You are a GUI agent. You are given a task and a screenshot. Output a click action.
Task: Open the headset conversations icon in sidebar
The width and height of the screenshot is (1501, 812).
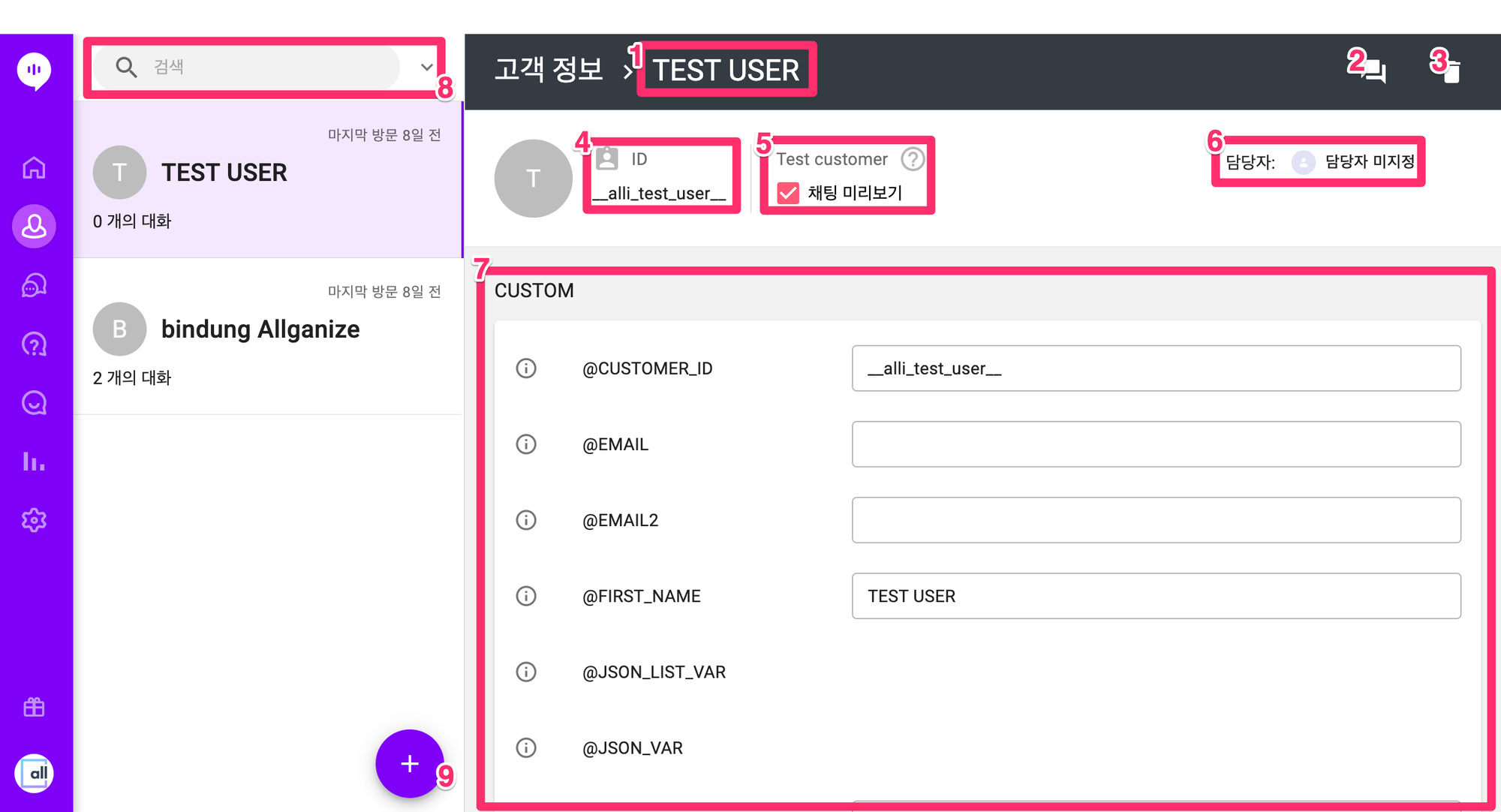coord(34,285)
